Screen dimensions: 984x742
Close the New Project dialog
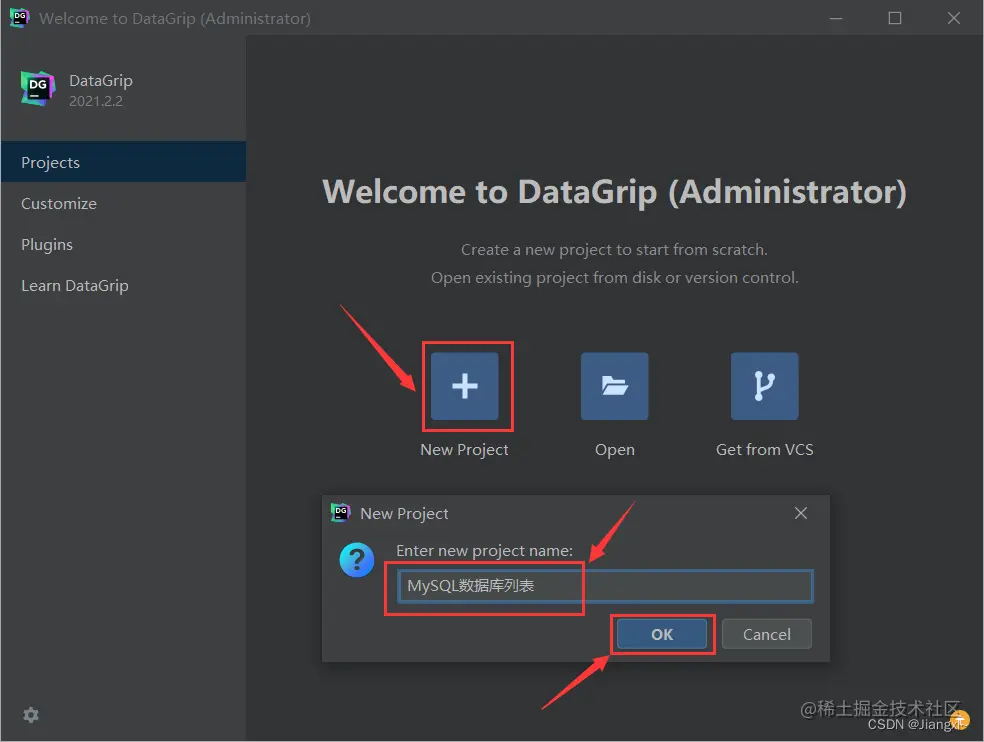pos(801,513)
